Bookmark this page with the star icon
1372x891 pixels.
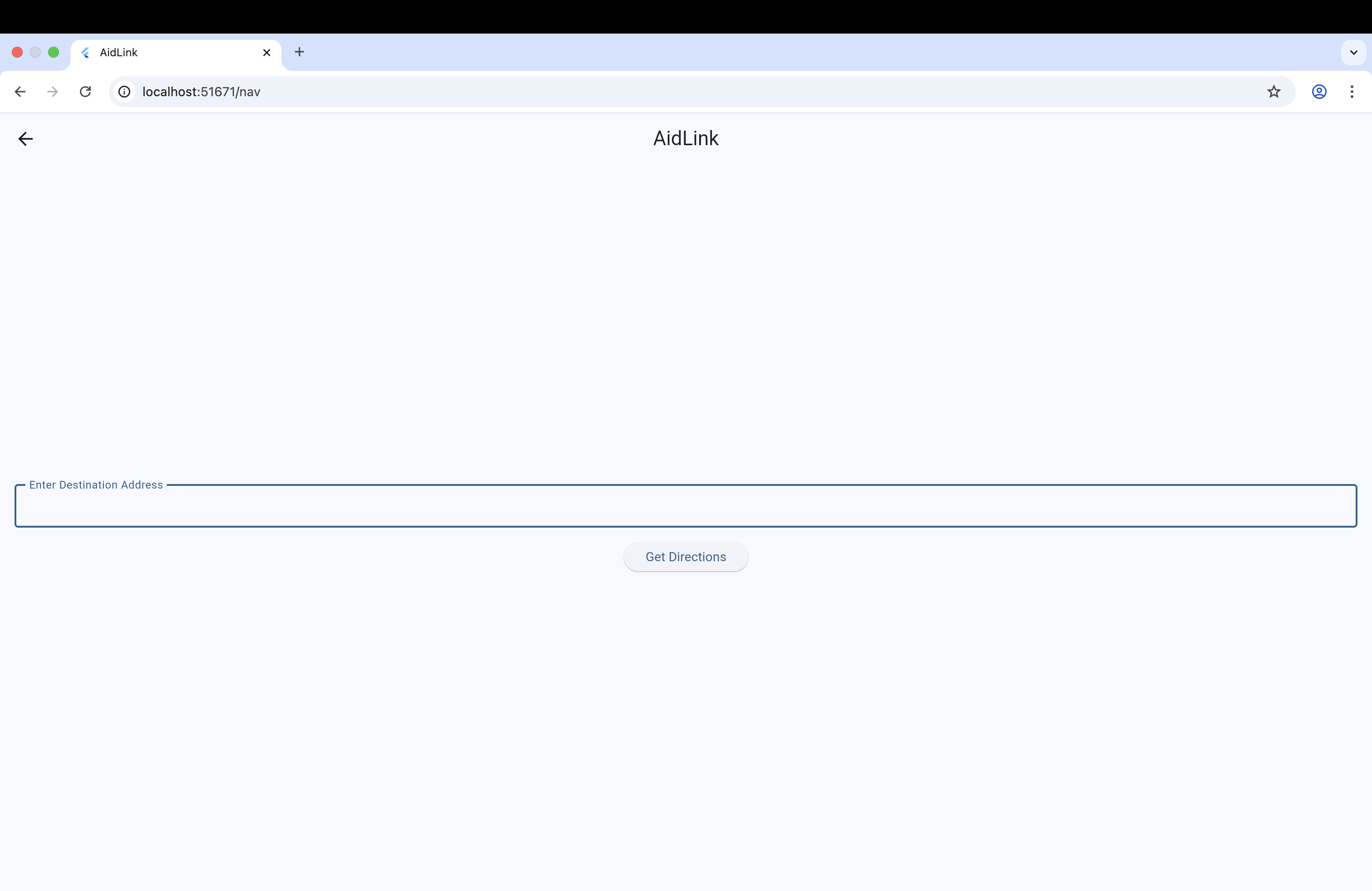click(x=1274, y=92)
